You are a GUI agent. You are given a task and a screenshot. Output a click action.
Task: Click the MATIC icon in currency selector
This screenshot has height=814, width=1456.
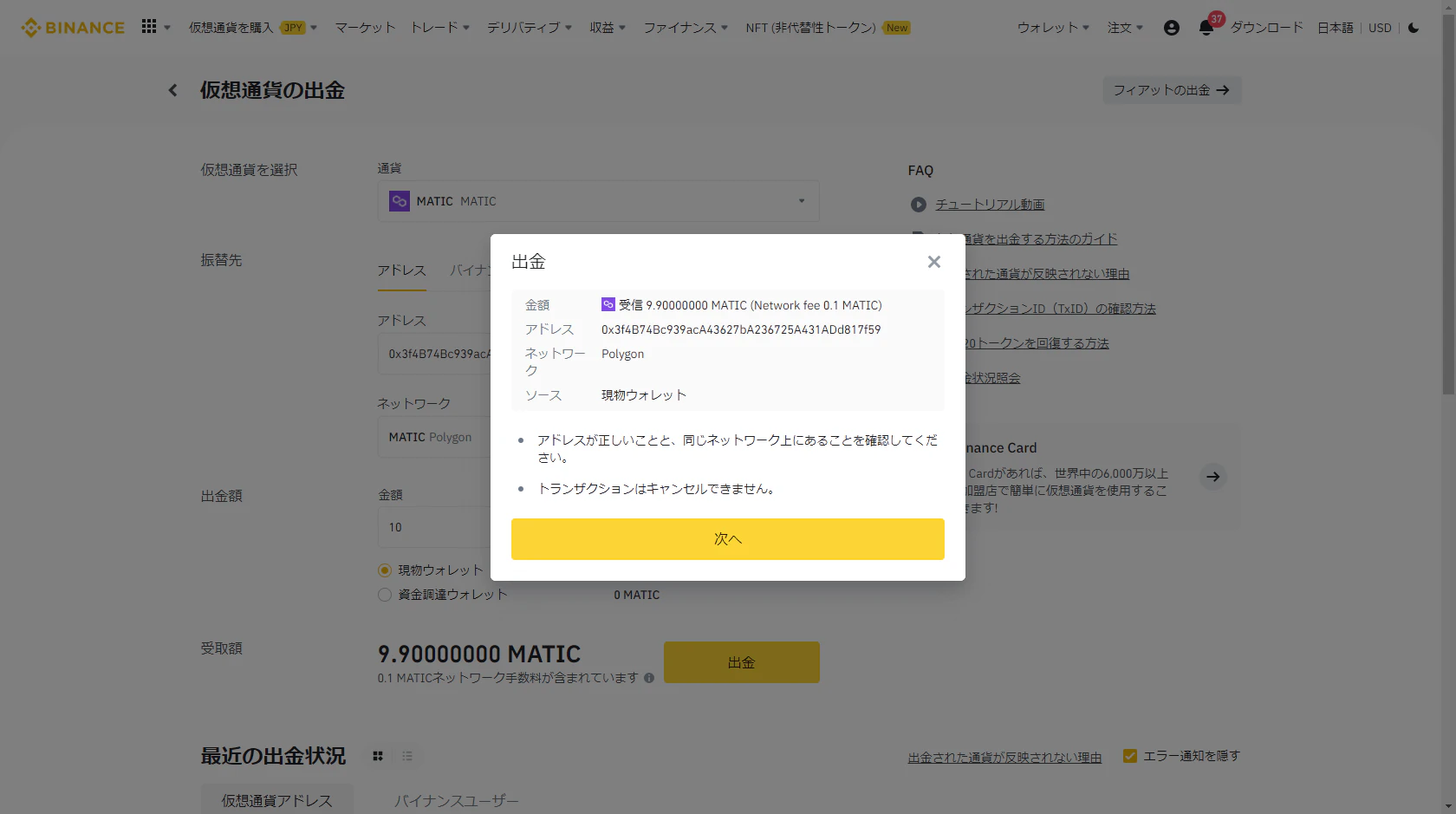(x=400, y=201)
